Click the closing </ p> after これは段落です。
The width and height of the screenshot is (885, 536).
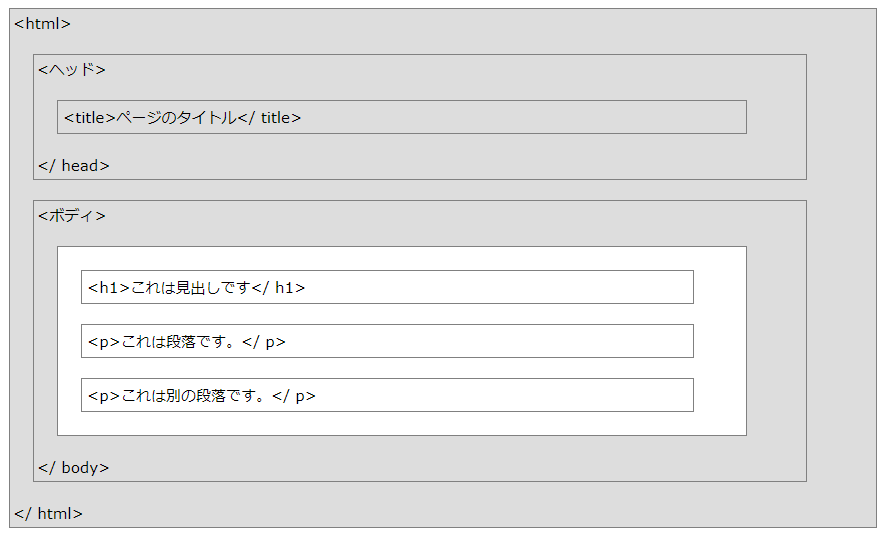click(264, 342)
